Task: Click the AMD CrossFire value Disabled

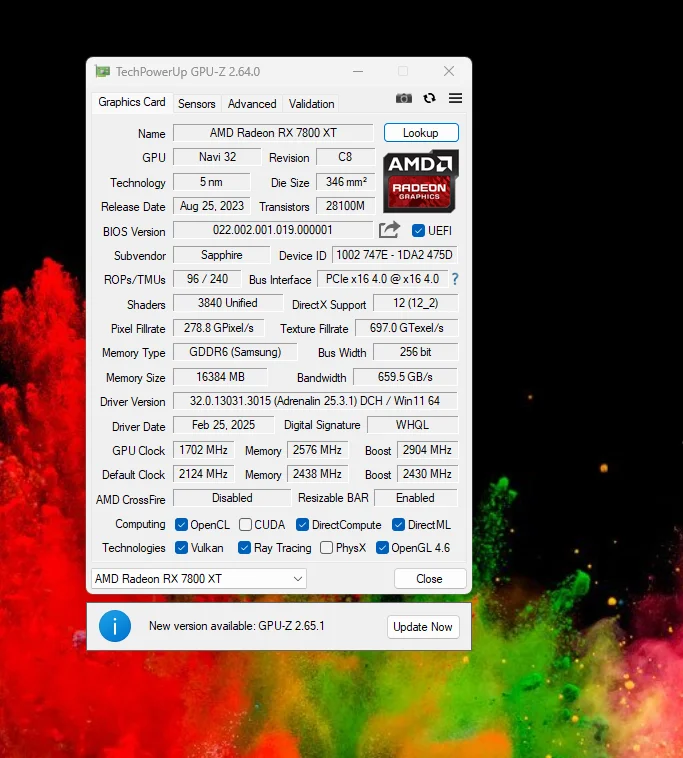Action: [232, 498]
